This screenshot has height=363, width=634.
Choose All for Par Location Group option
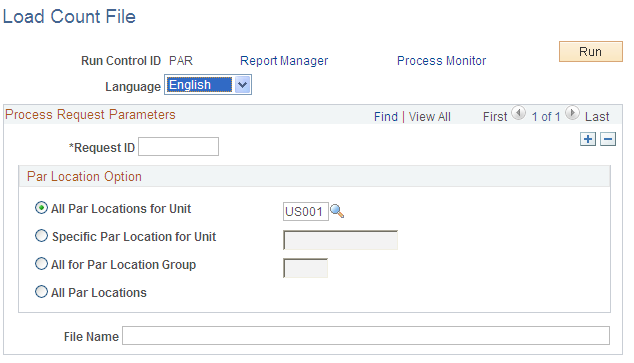click(x=41, y=264)
